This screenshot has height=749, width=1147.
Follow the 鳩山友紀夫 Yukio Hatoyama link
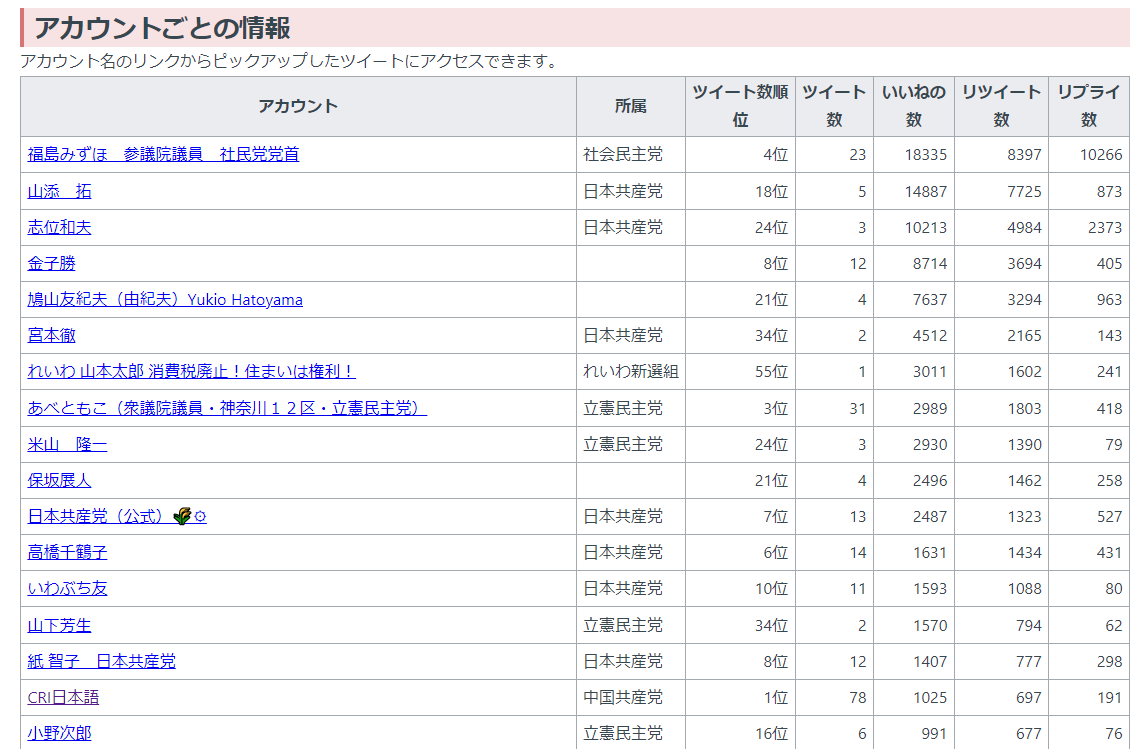click(x=165, y=300)
